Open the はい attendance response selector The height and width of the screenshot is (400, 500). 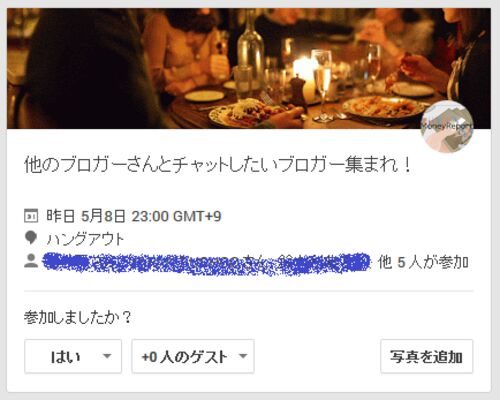point(73,356)
